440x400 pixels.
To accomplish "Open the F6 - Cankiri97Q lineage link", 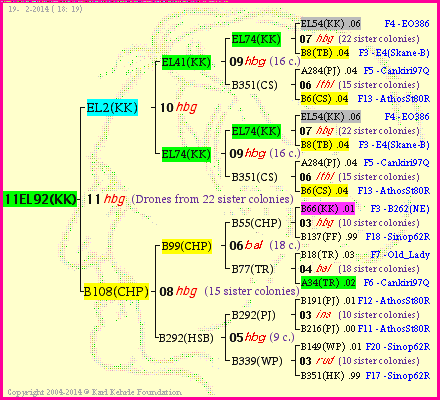I will 396,283.
